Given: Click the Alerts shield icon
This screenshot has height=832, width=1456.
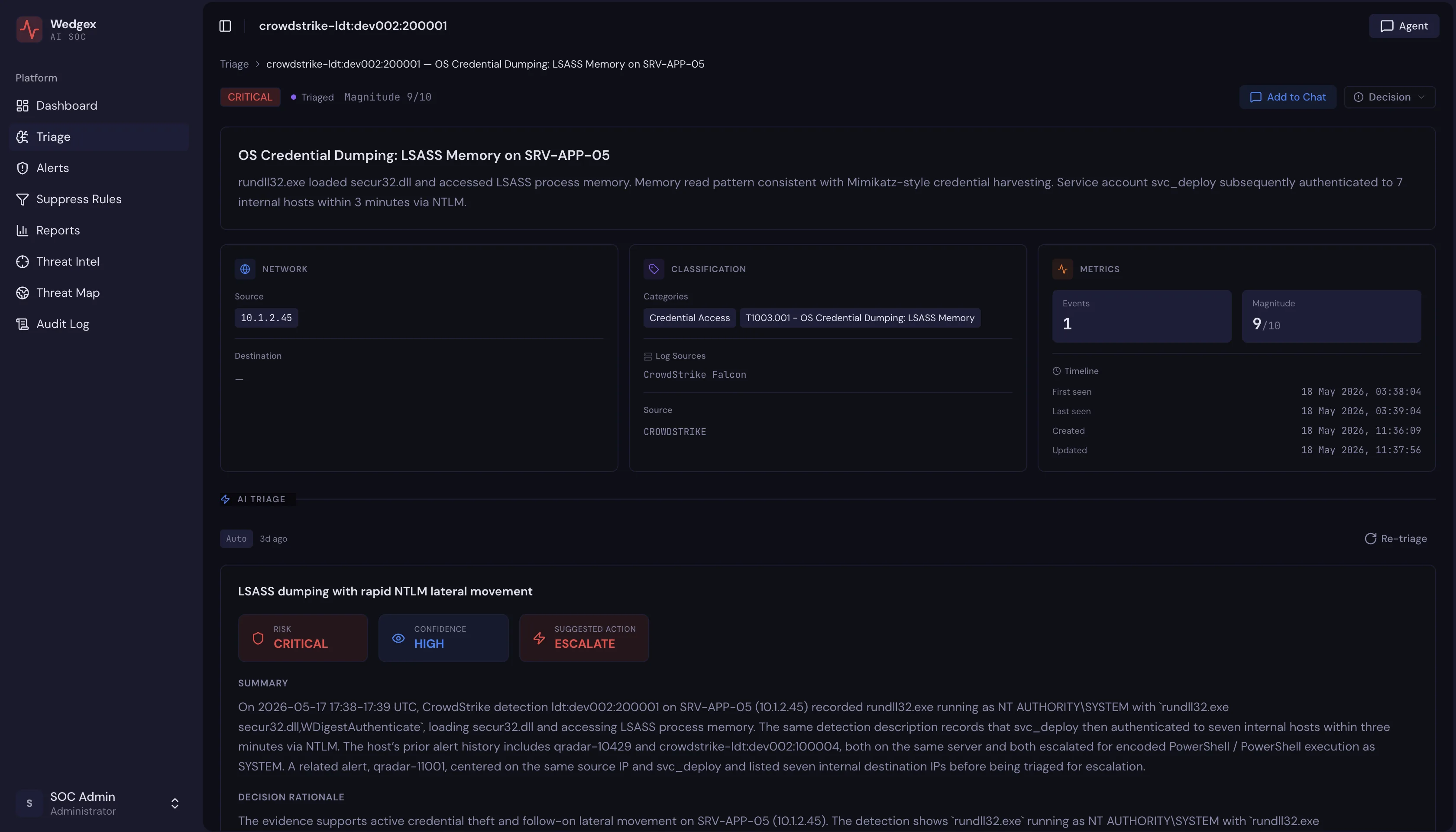Looking at the screenshot, I should coord(22,168).
